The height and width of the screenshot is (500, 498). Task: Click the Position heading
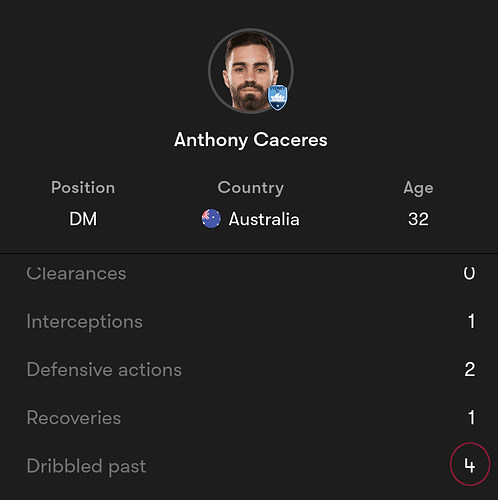(x=83, y=187)
